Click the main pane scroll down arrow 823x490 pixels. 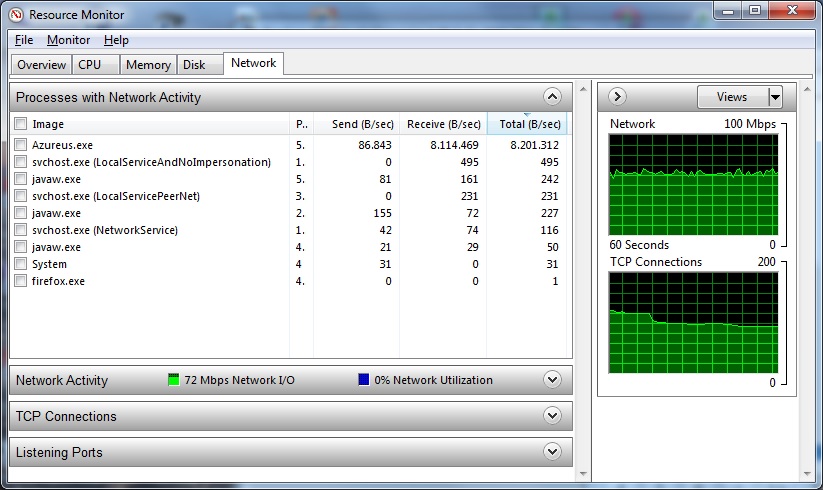point(583,474)
